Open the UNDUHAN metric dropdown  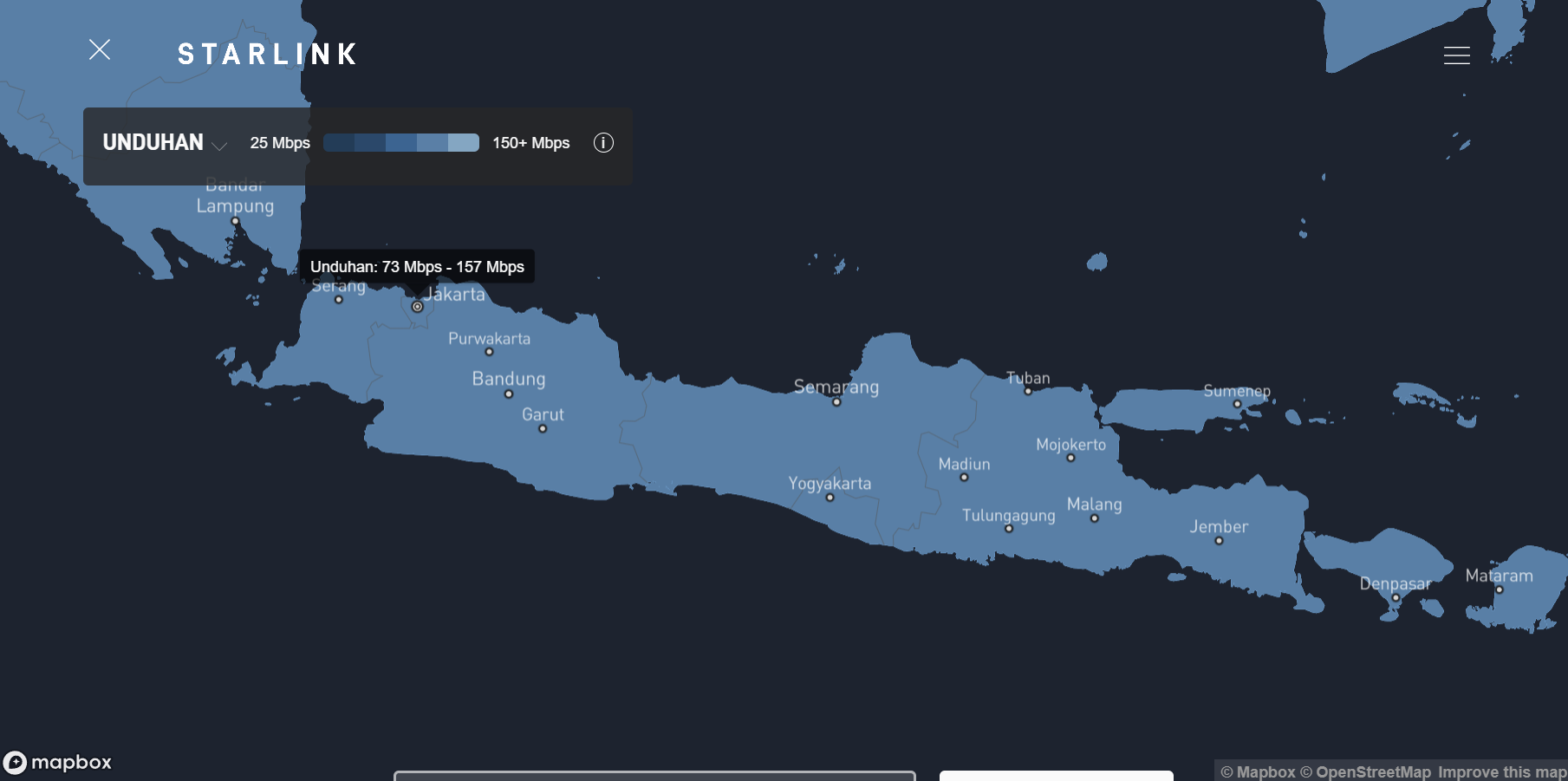153,142
